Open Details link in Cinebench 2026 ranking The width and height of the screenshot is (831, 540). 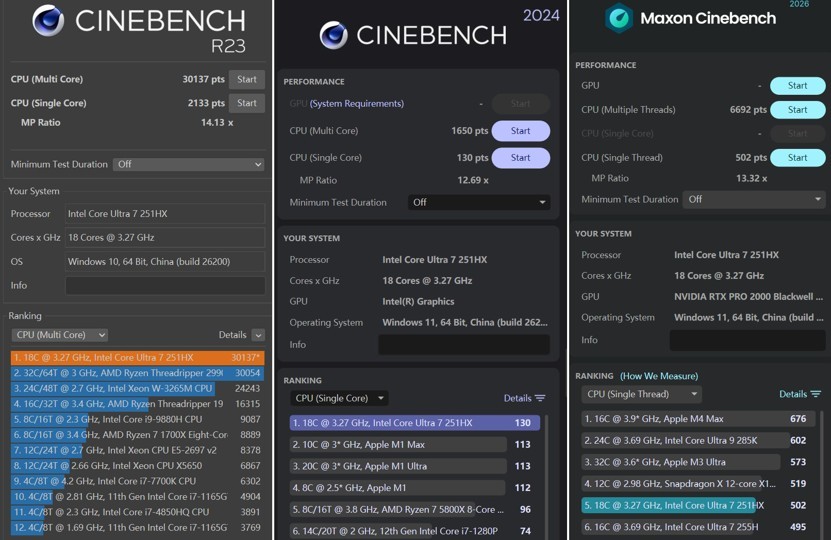click(x=793, y=394)
